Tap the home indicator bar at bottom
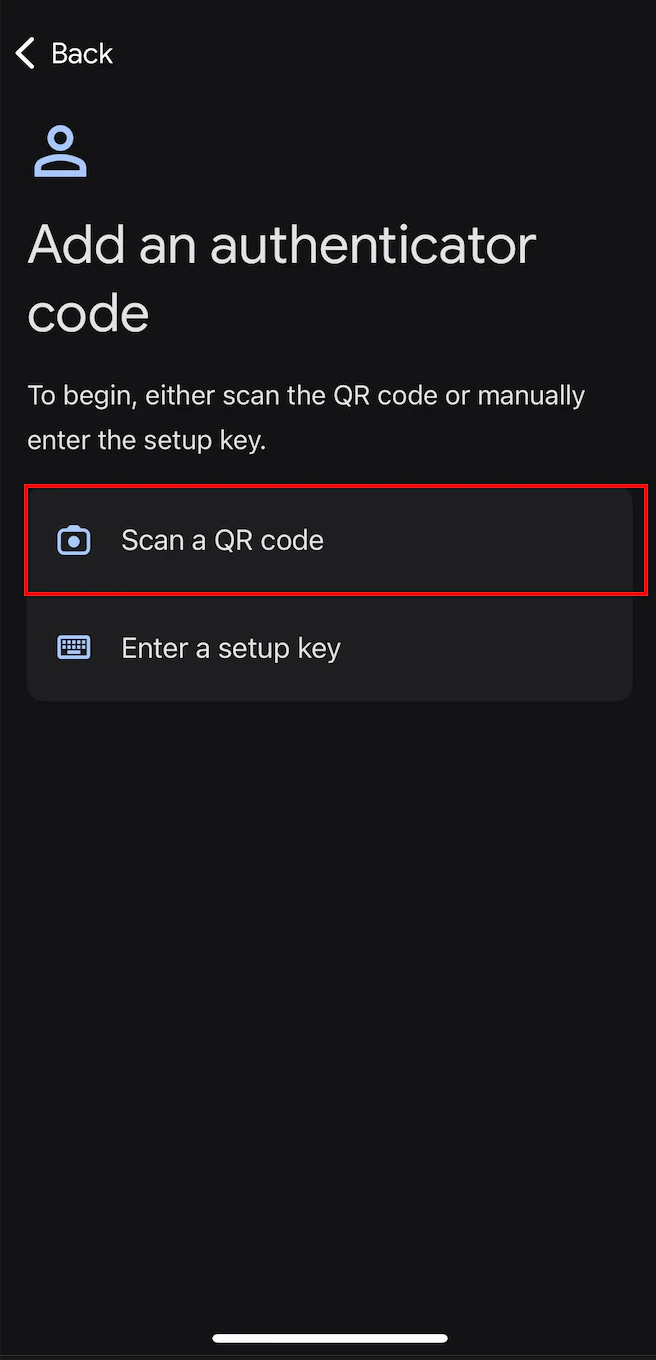The image size is (656, 1360). click(328, 1337)
